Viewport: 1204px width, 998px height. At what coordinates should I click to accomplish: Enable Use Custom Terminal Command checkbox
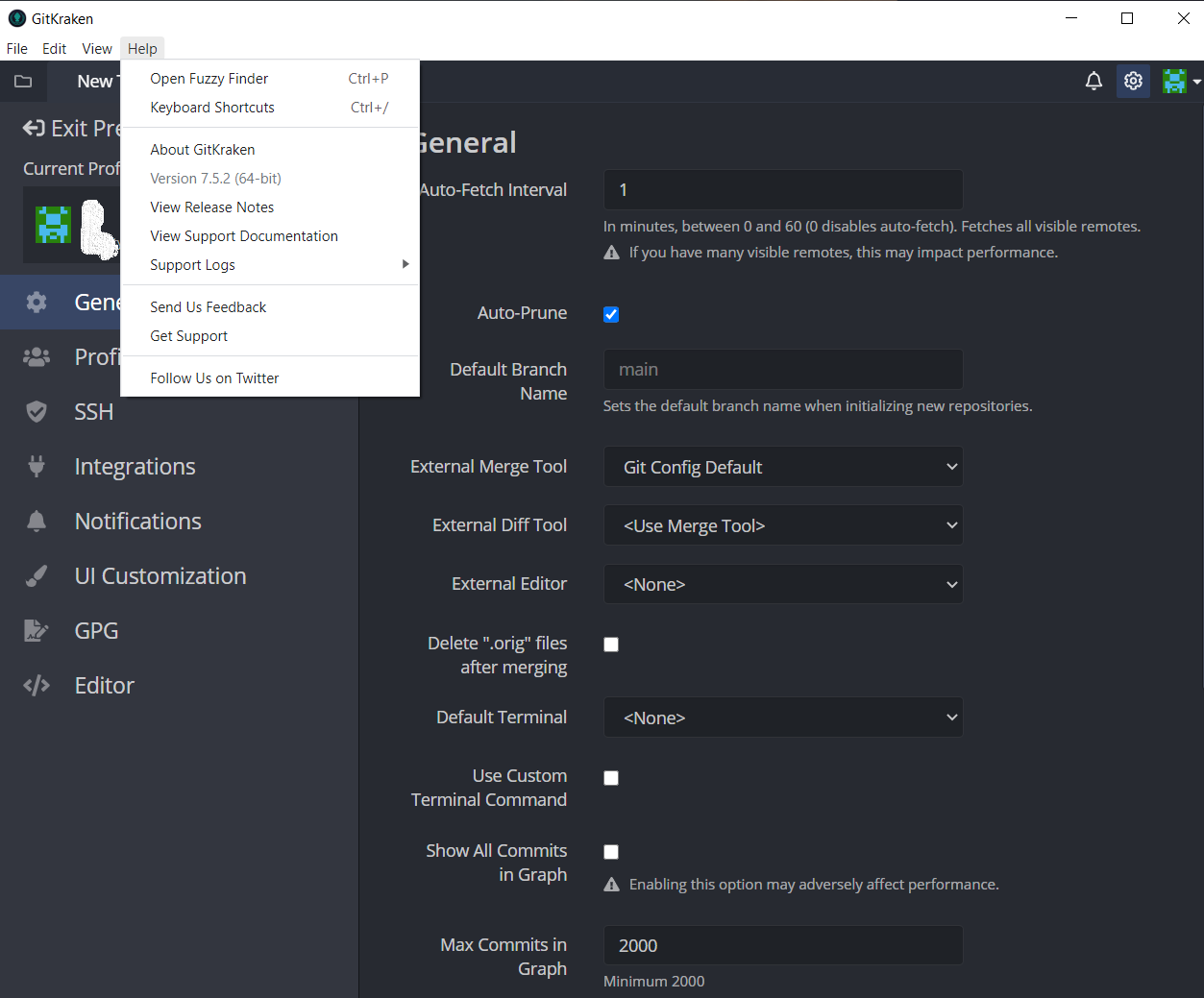[611, 778]
